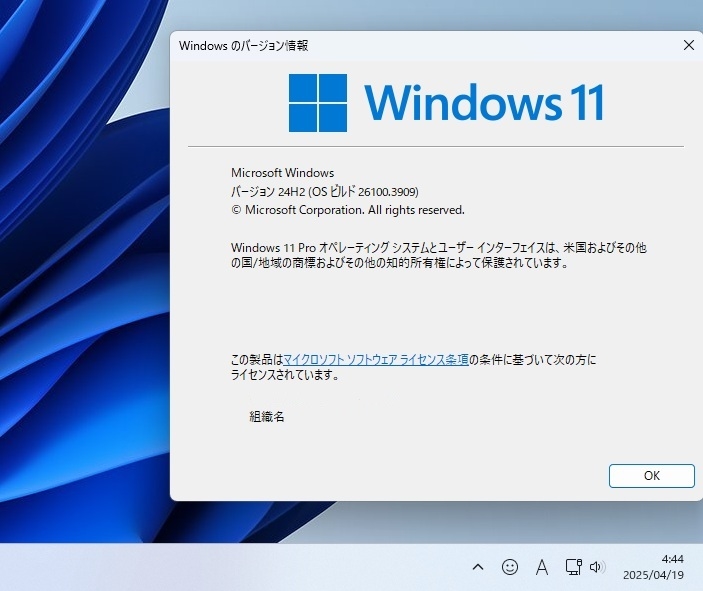Image resolution: width=703 pixels, height=591 pixels.
Task: Click the Microsoft Windows text line
Action: pos(282,173)
